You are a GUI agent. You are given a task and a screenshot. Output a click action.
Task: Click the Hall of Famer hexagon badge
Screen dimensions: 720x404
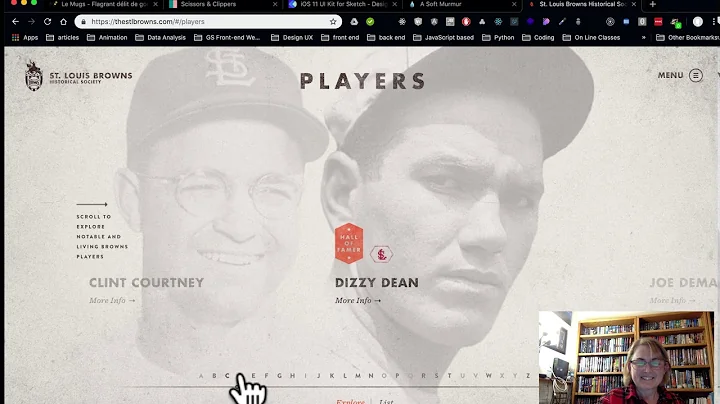[x=349, y=243]
